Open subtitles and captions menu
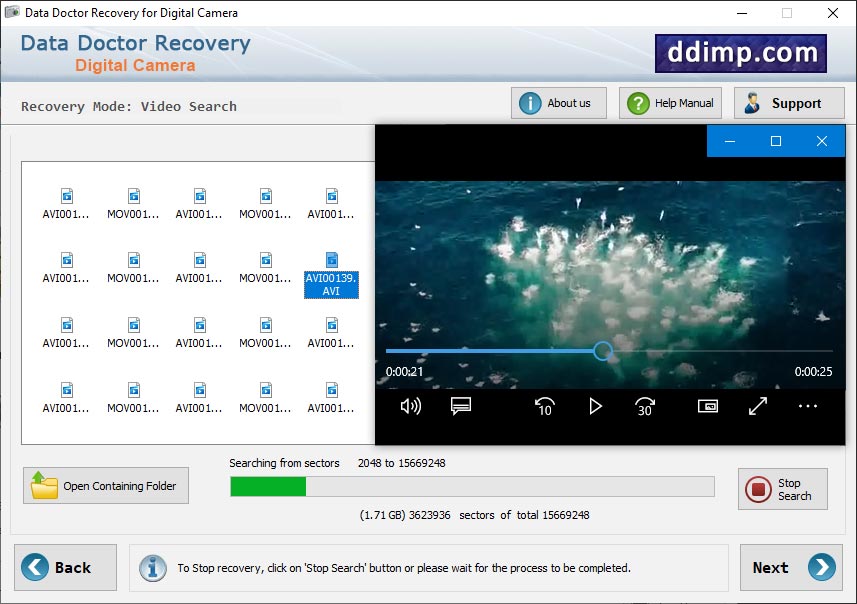The image size is (857, 604). [x=460, y=406]
